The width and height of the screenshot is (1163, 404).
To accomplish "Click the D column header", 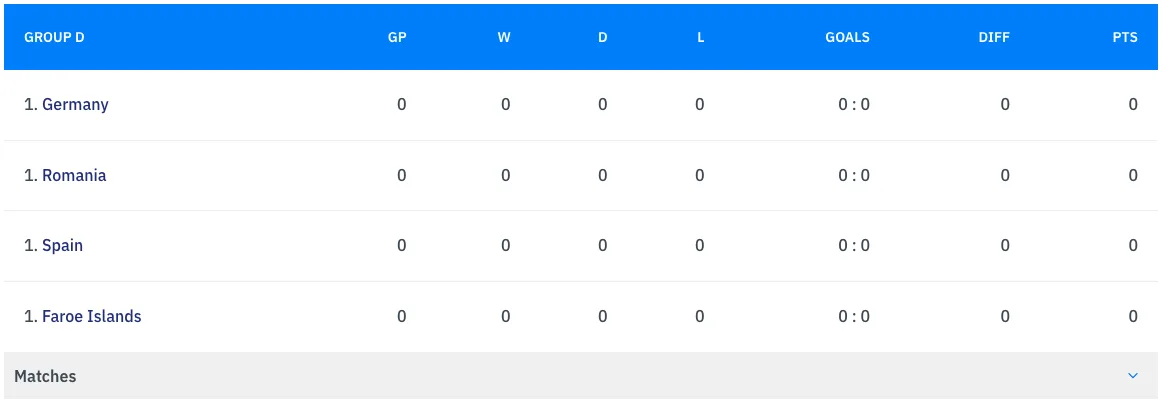I will pos(602,37).
